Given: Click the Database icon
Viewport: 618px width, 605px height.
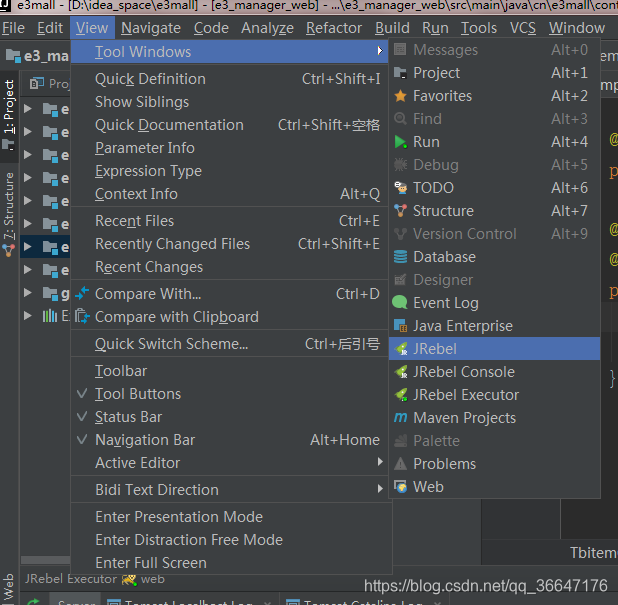Looking at the screenshot, I should (x=400, y=257).
